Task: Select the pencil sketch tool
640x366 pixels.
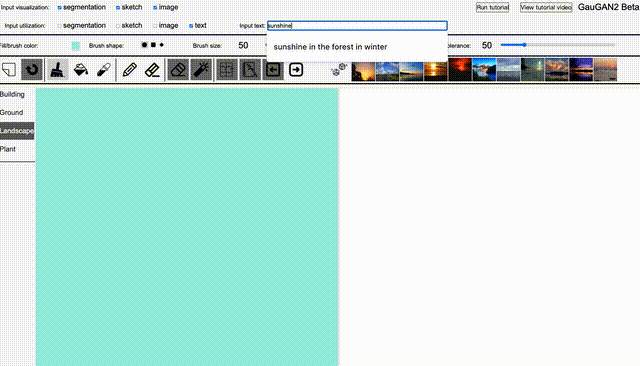Action: (129, 70)
